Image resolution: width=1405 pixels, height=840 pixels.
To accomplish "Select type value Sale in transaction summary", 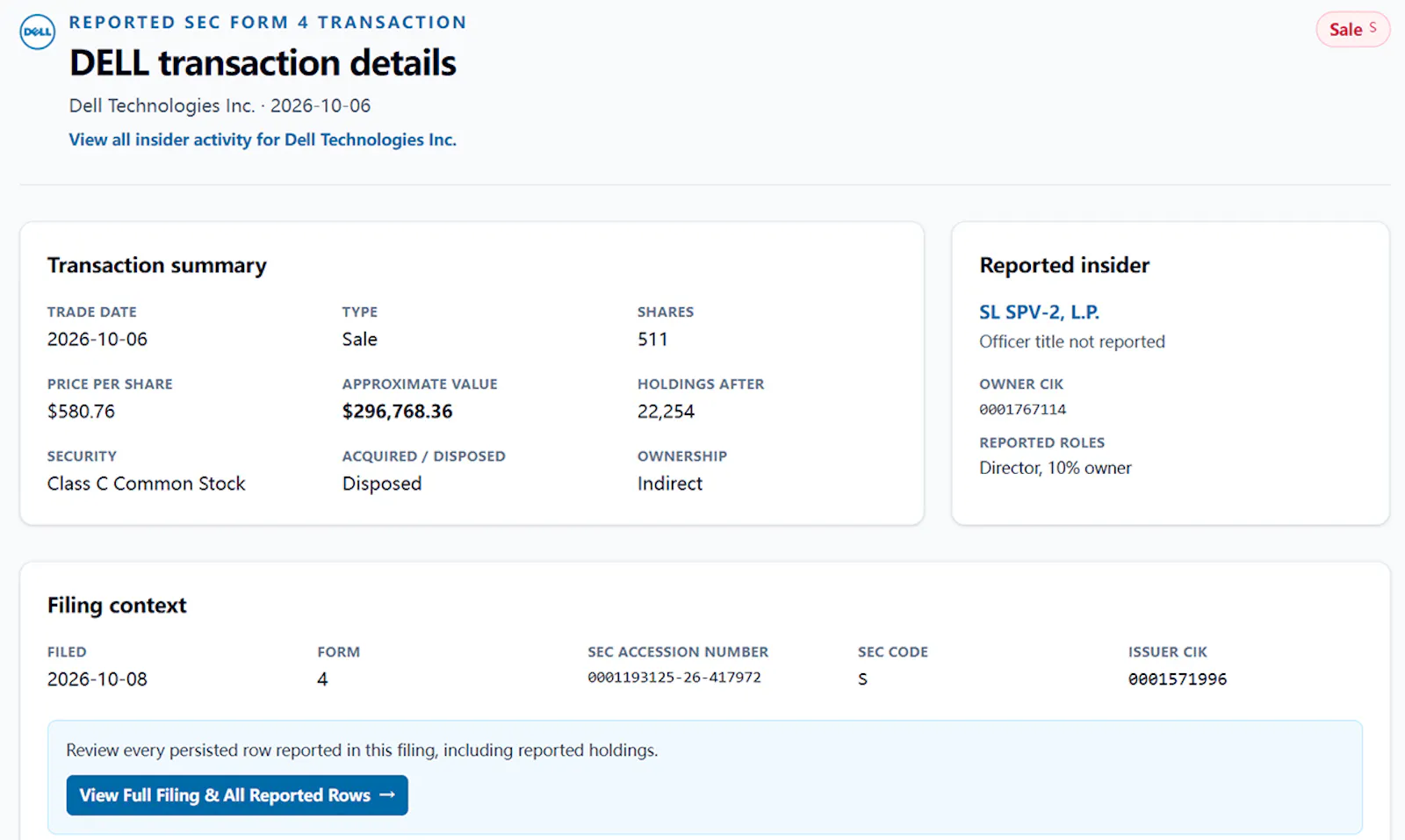I will point(359,340).
